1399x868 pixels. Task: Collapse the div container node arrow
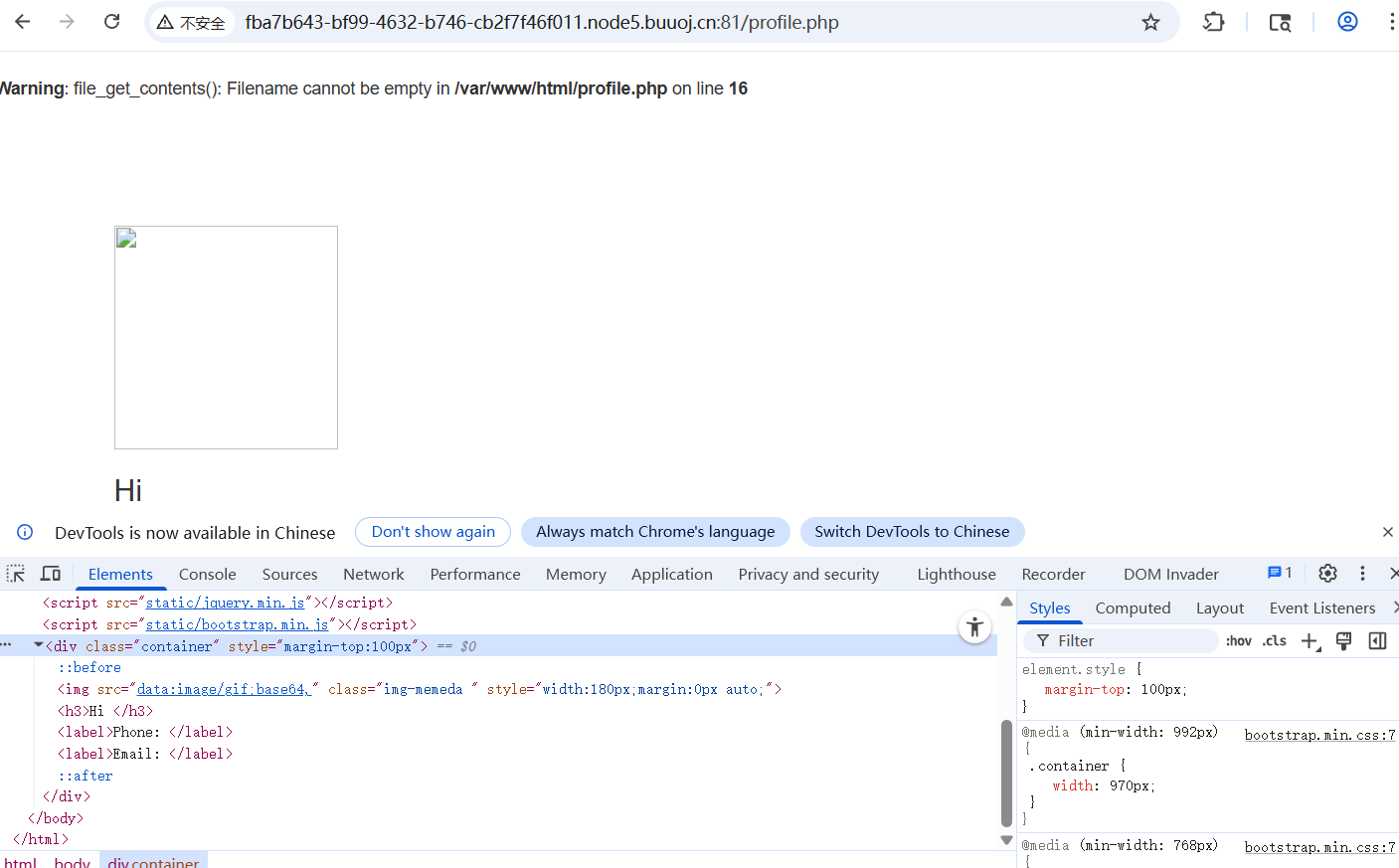(x=39, y=646)
